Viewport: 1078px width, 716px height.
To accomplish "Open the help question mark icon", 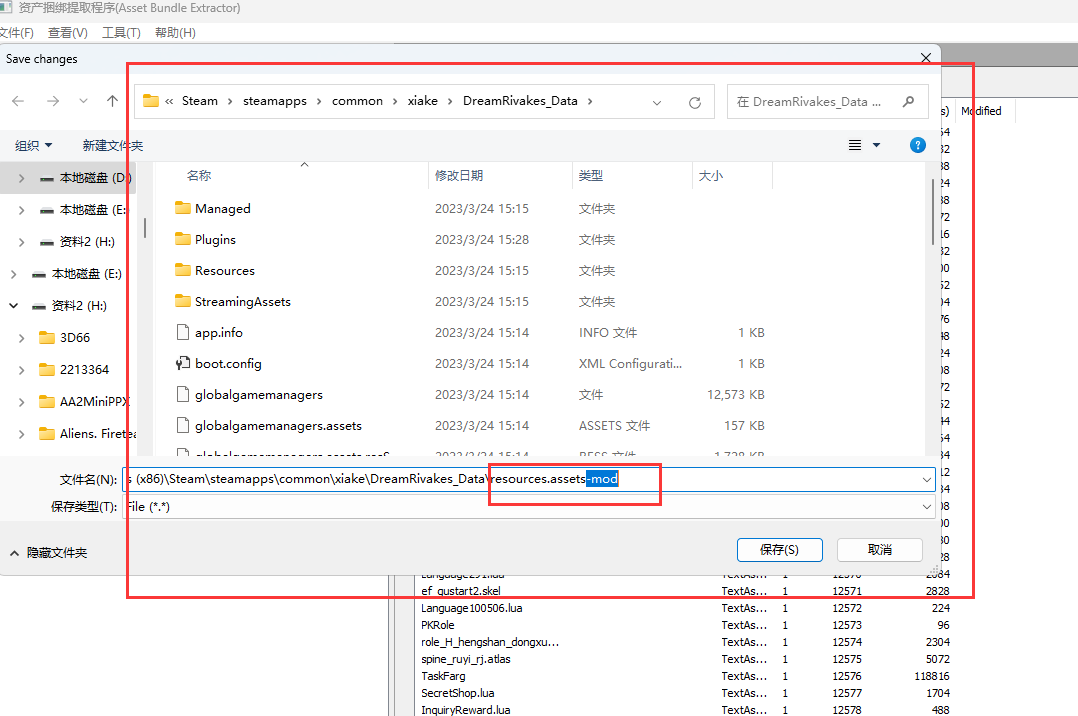I will (x=917, y=145).
